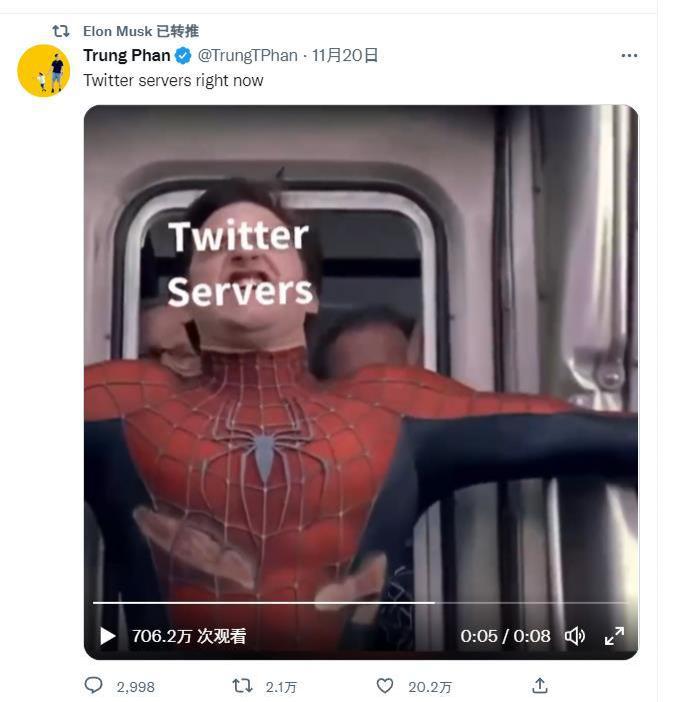Image resolution: width=675 pixels, height=702 pixels.
Task: Click the 2,998 replies count
Action: (136, 687)
